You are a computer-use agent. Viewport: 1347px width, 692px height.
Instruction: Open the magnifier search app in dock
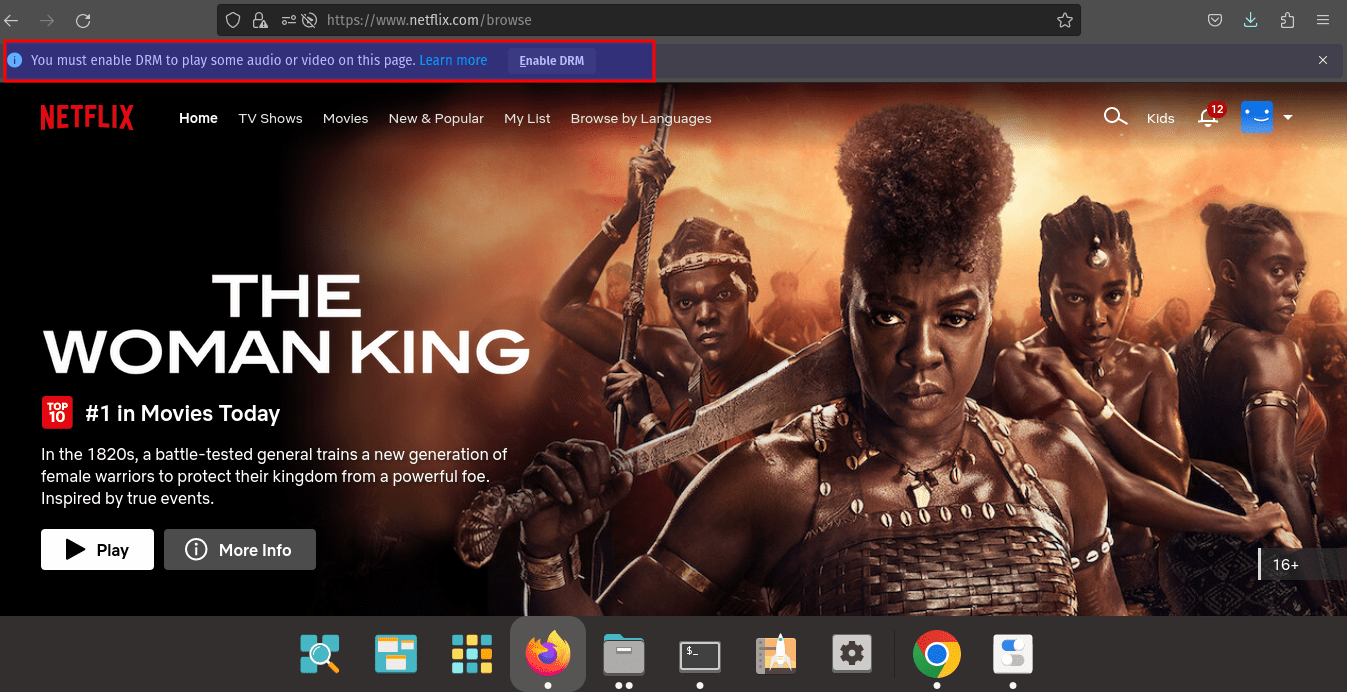(320, 654)
